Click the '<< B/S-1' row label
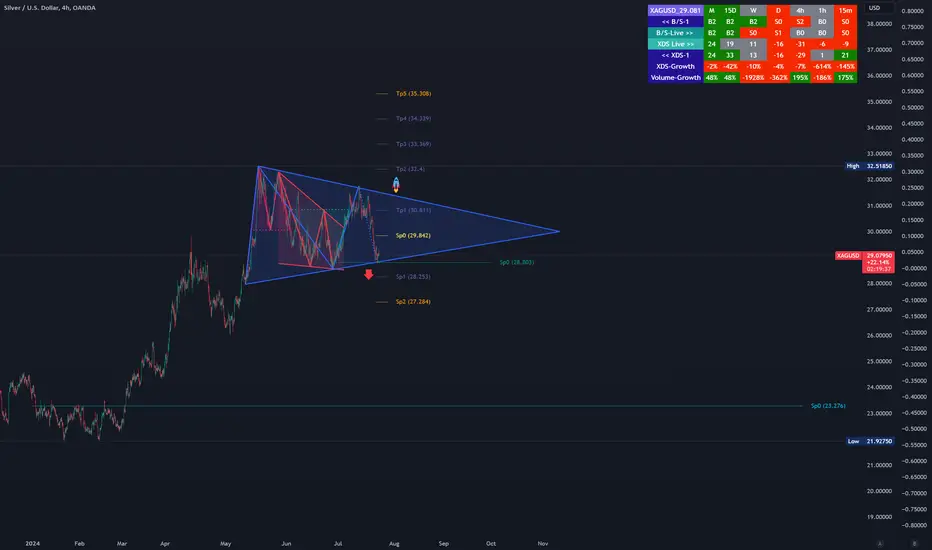The width and height of the screenshot is (932, 550). point(675,21)
